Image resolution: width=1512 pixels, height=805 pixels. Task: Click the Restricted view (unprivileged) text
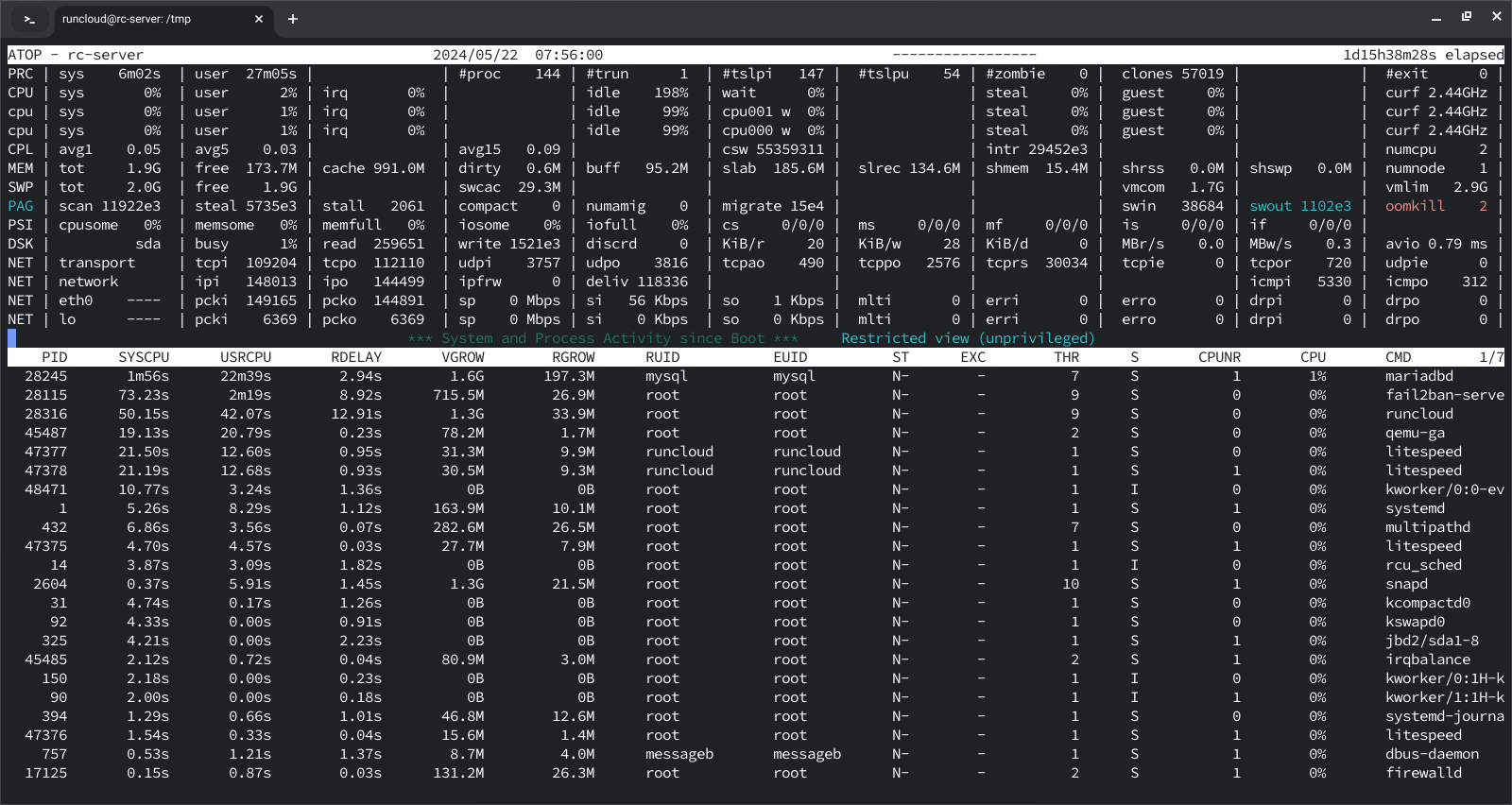(968, 338)
